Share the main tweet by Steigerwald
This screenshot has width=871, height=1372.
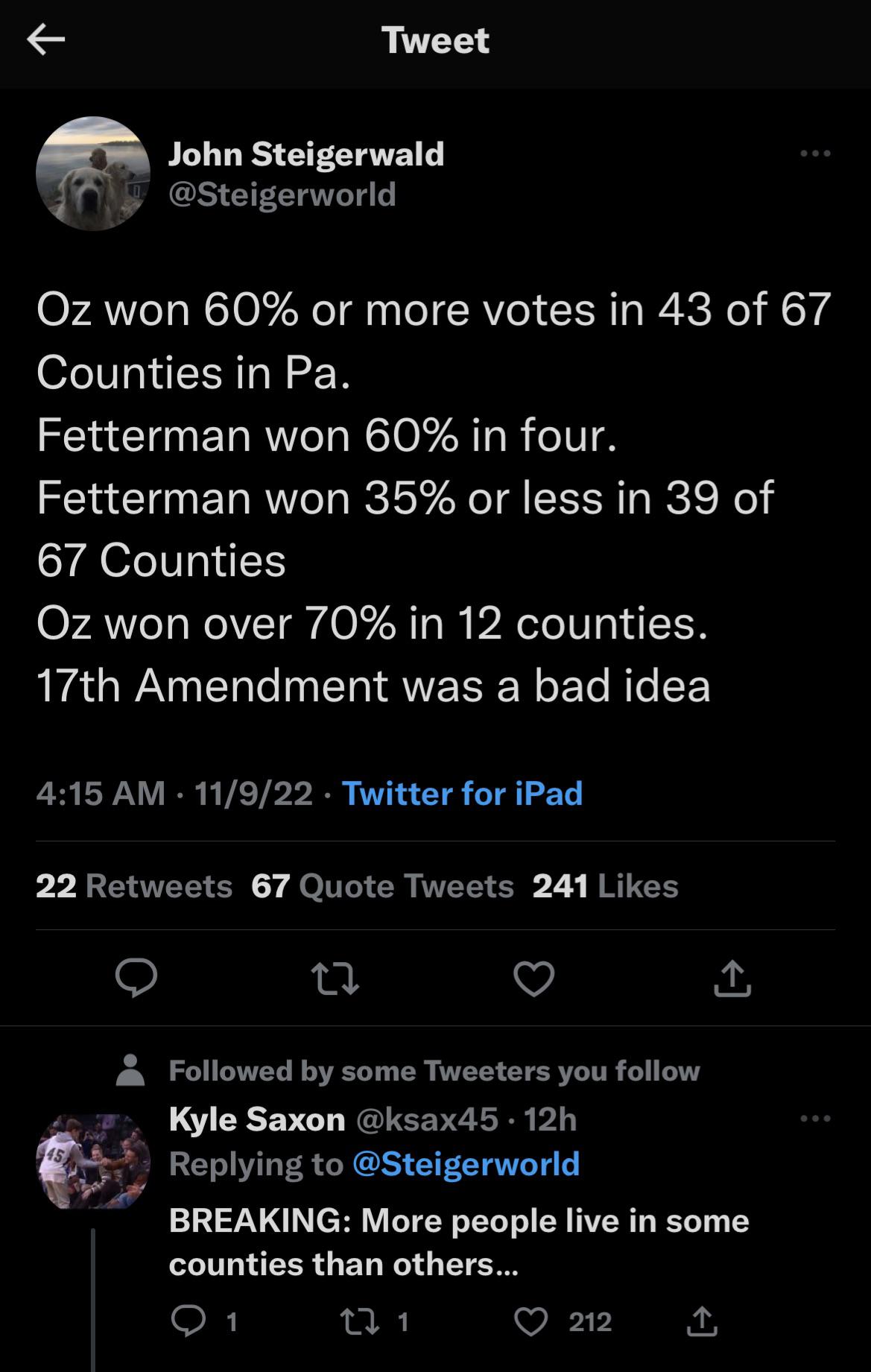point(732,979)
